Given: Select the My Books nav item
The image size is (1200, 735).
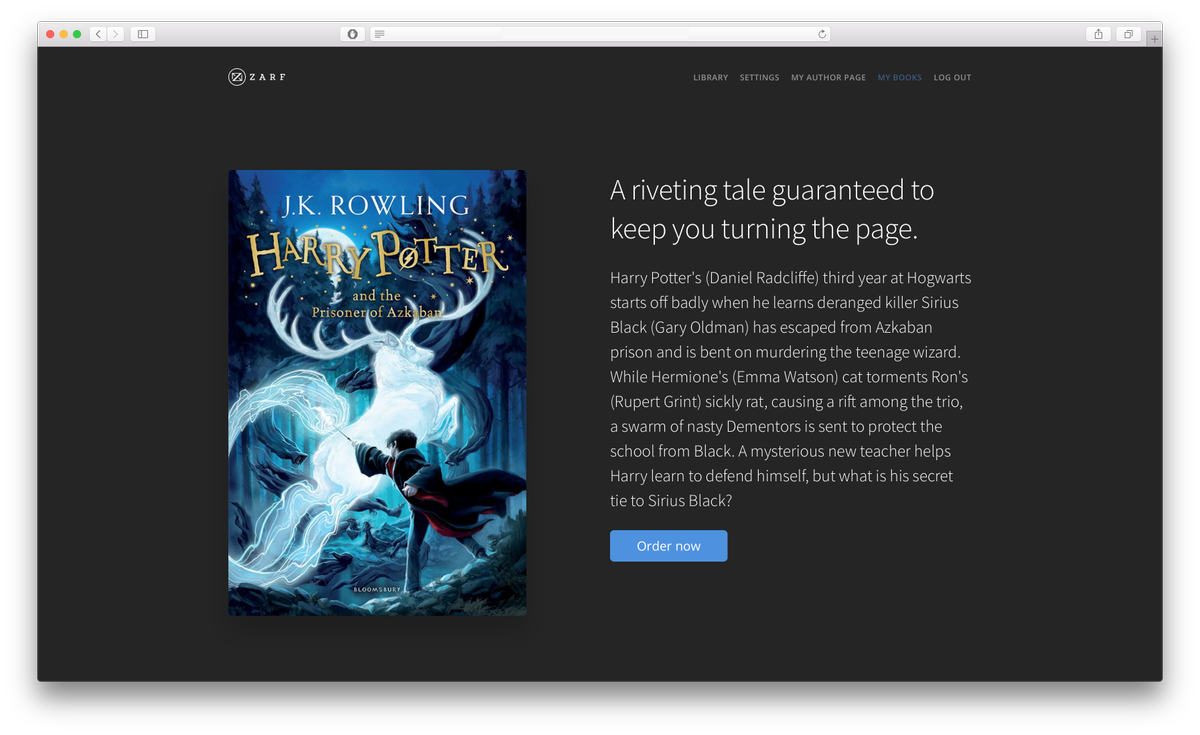Looking at the screenshot, I should pos(900,77).
